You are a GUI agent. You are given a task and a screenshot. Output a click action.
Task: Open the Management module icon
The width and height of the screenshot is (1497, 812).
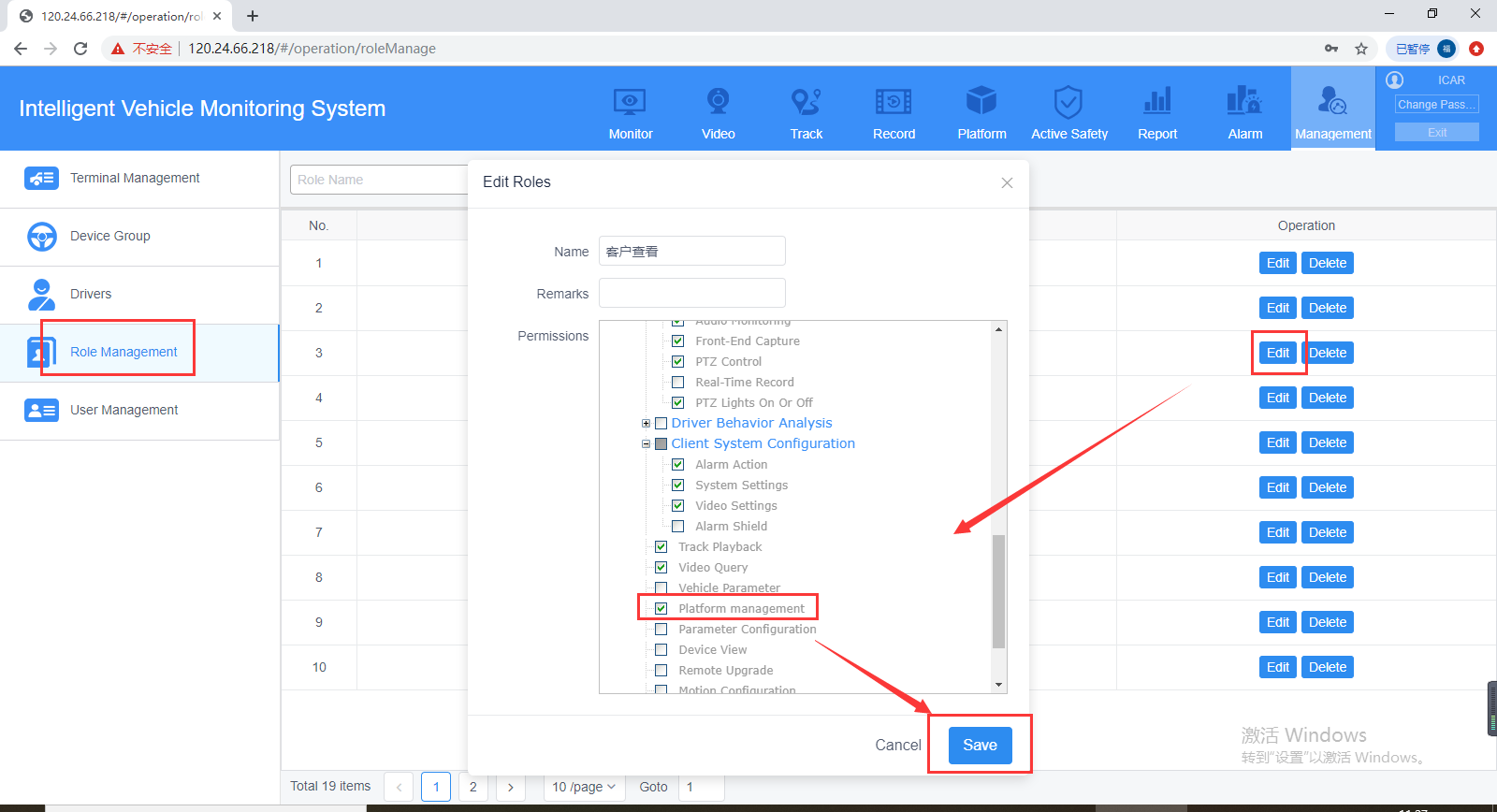pyautogui.click(x=1332, y=100)
